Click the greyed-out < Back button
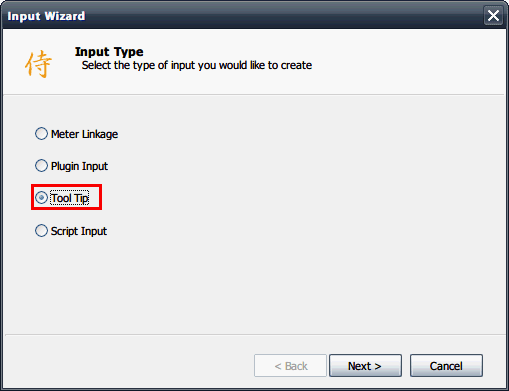Screen dimensions: 509x391 tap(290, 366)
